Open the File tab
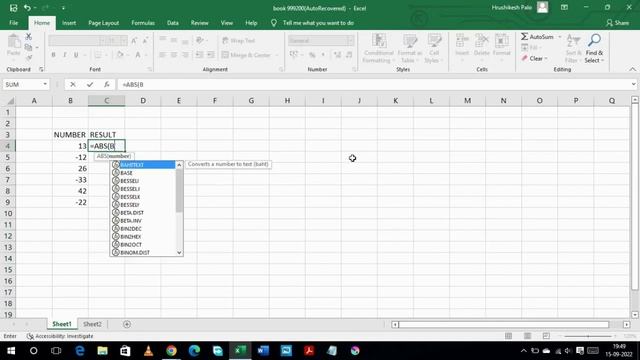This screenshot has height=360, width=640. [x=13, y=23]
